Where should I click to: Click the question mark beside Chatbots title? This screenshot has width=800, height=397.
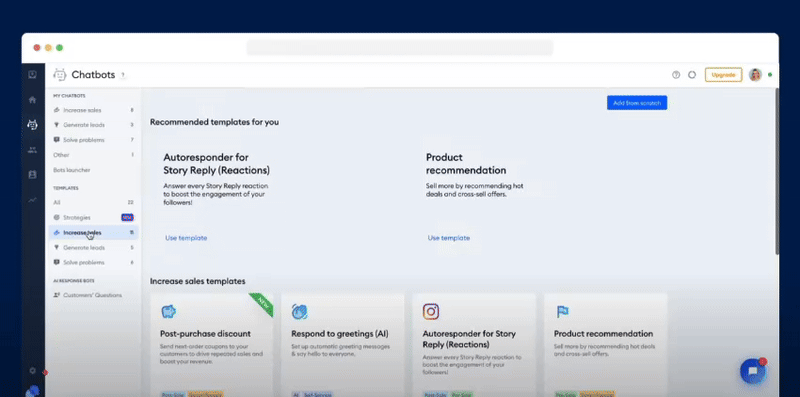click(x=122, y=76)
